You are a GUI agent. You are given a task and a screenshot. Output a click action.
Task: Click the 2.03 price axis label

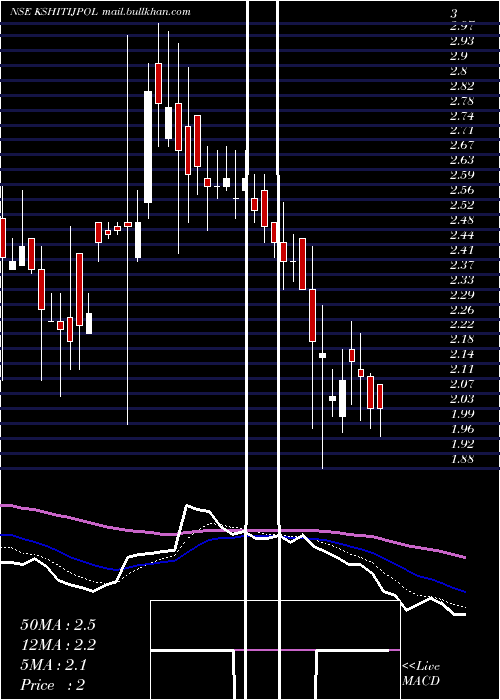[462, 399]
